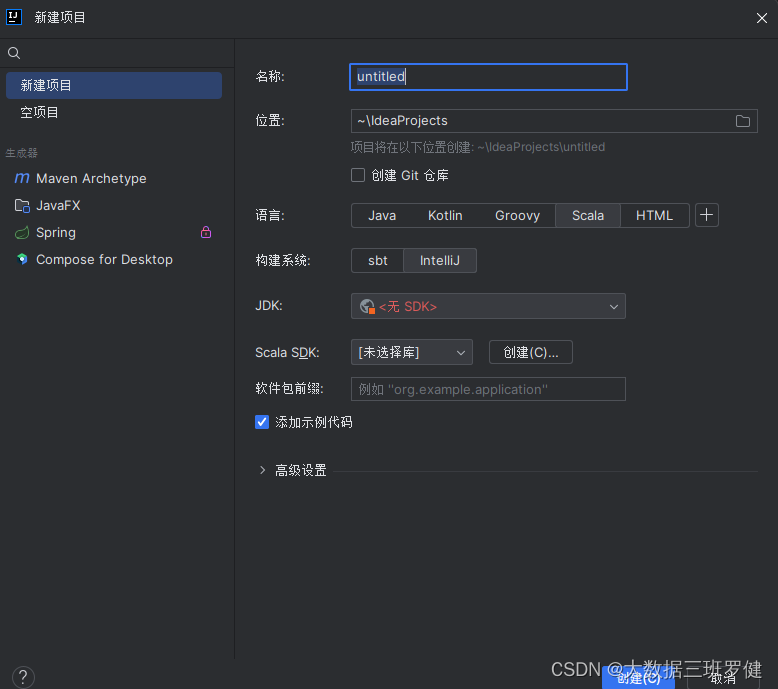Click the JavaFX generator icon
Viewport: 778px width, 689px height.
(22, 205)
